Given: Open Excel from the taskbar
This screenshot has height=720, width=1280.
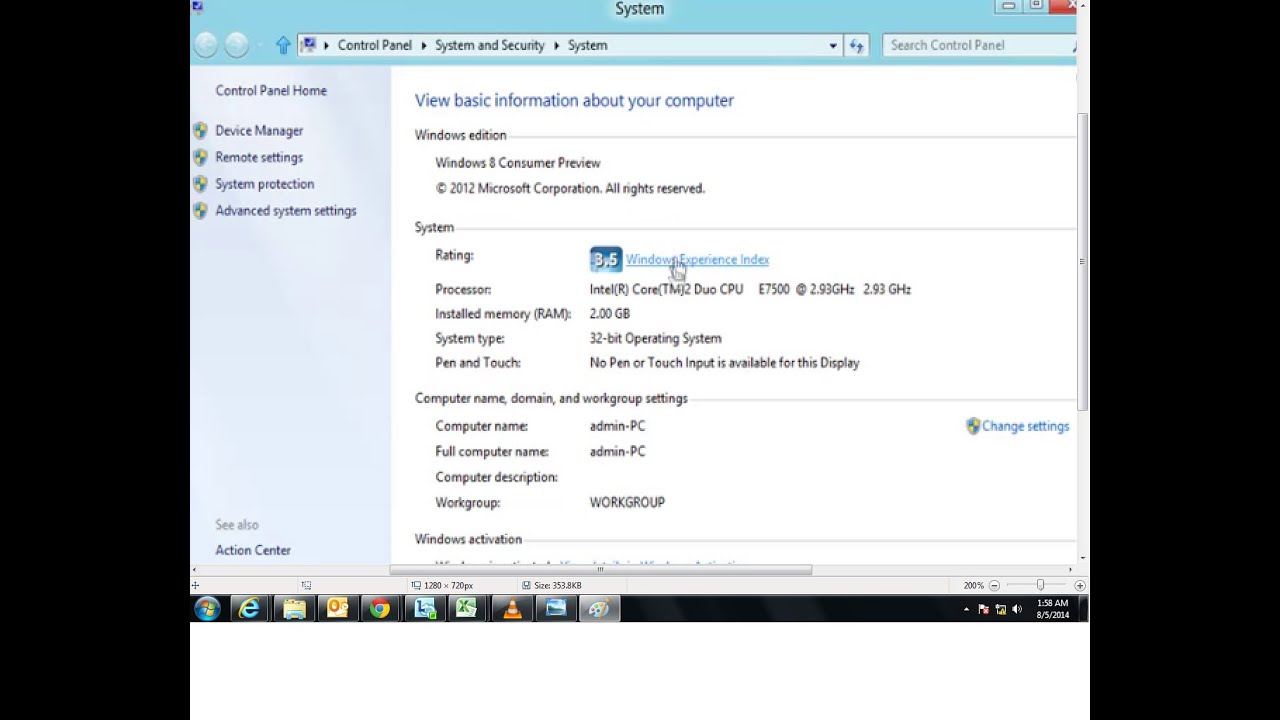Looking at the screenshot, I should click(467, 608).
